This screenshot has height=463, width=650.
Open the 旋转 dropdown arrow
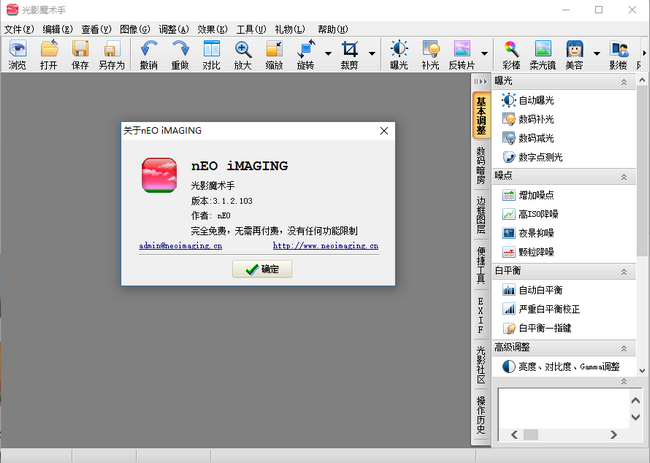click(x=328, y=53)
